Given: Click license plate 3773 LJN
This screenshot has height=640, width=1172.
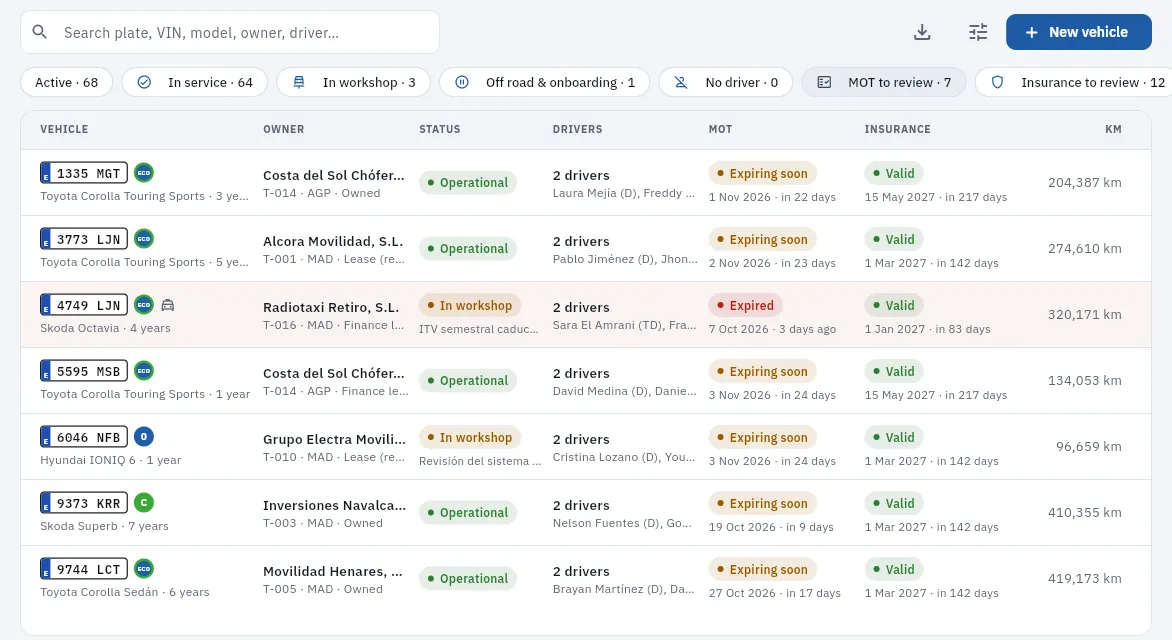Looking at the screenshot, I should [84, 239].
